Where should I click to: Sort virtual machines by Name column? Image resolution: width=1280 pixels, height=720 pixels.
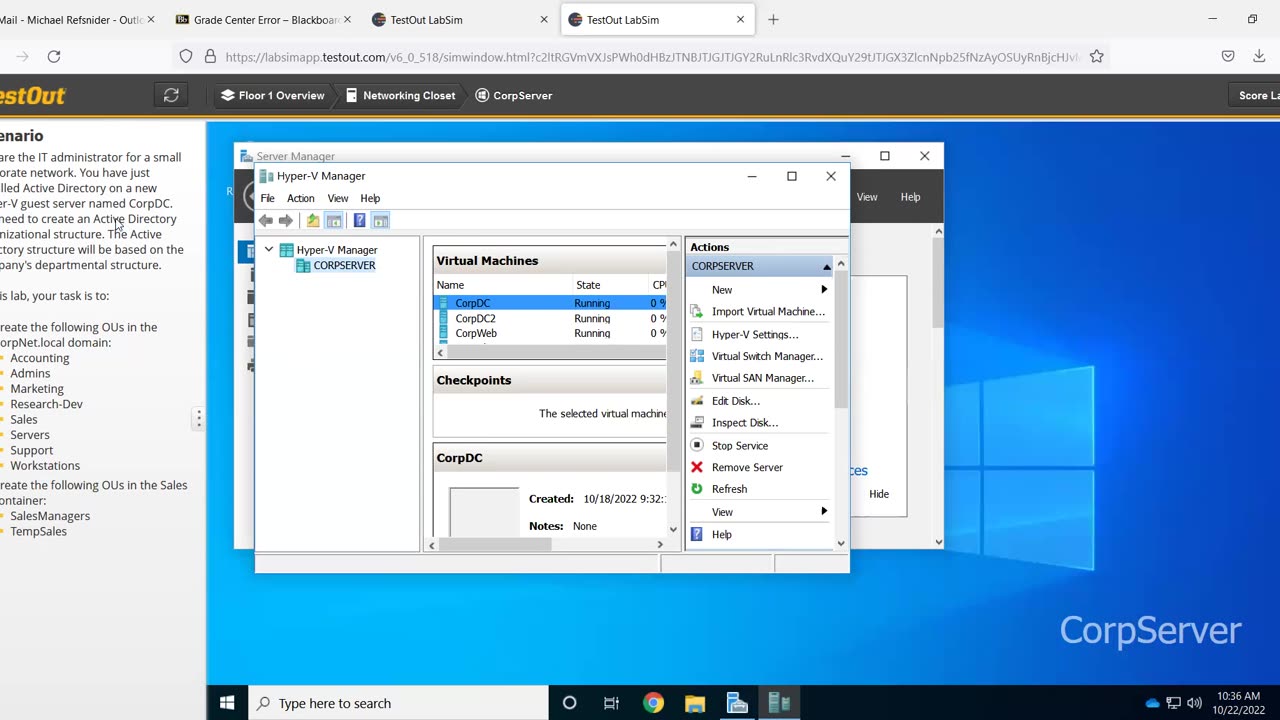[x=503, y=285]
